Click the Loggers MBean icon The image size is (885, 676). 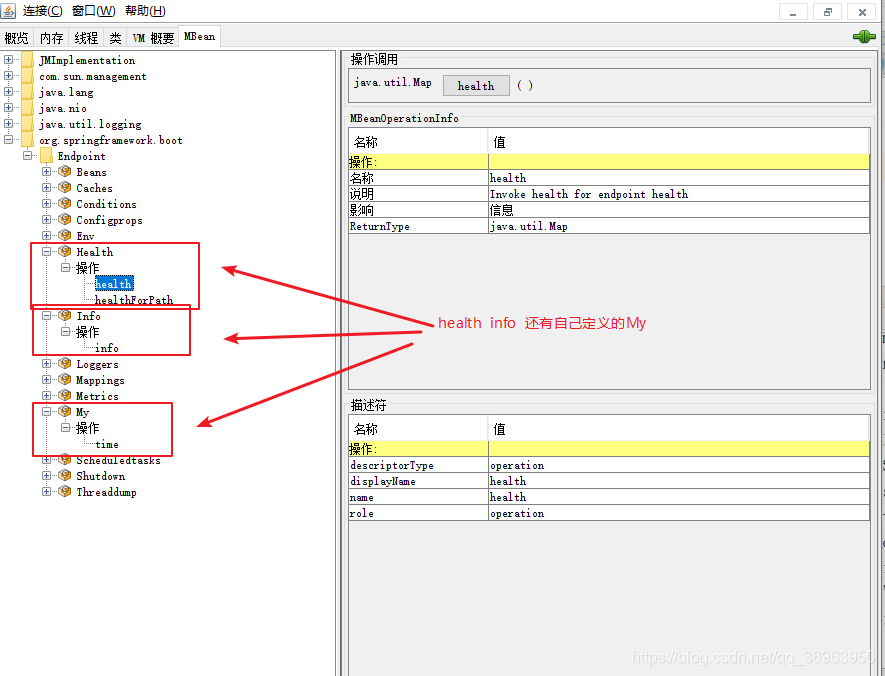65,363
